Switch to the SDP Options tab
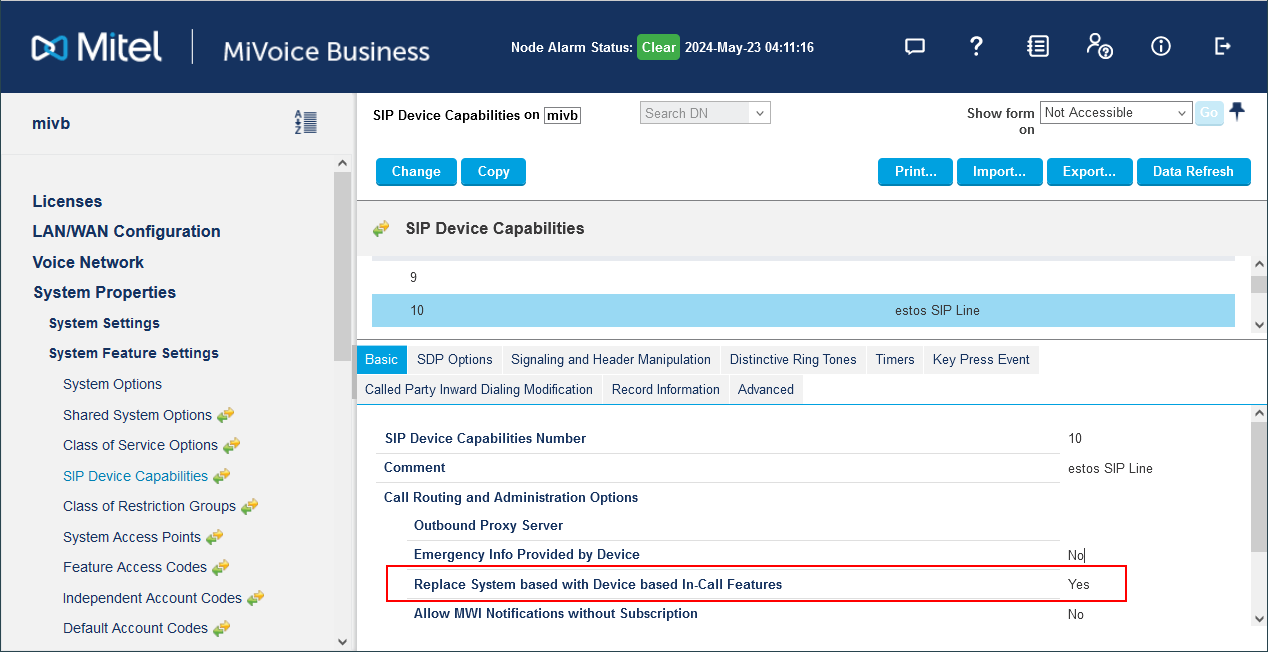 454,360
